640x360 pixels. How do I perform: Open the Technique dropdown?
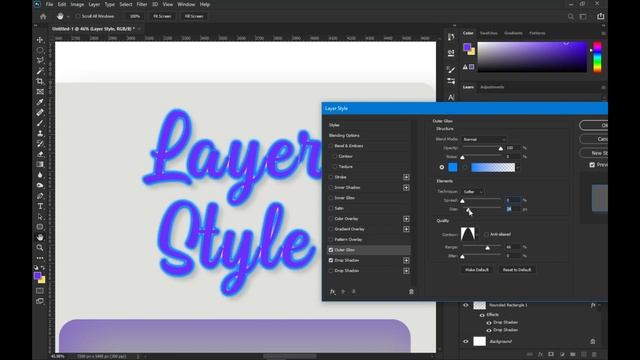pyautogui.click(x=473, y=192)
